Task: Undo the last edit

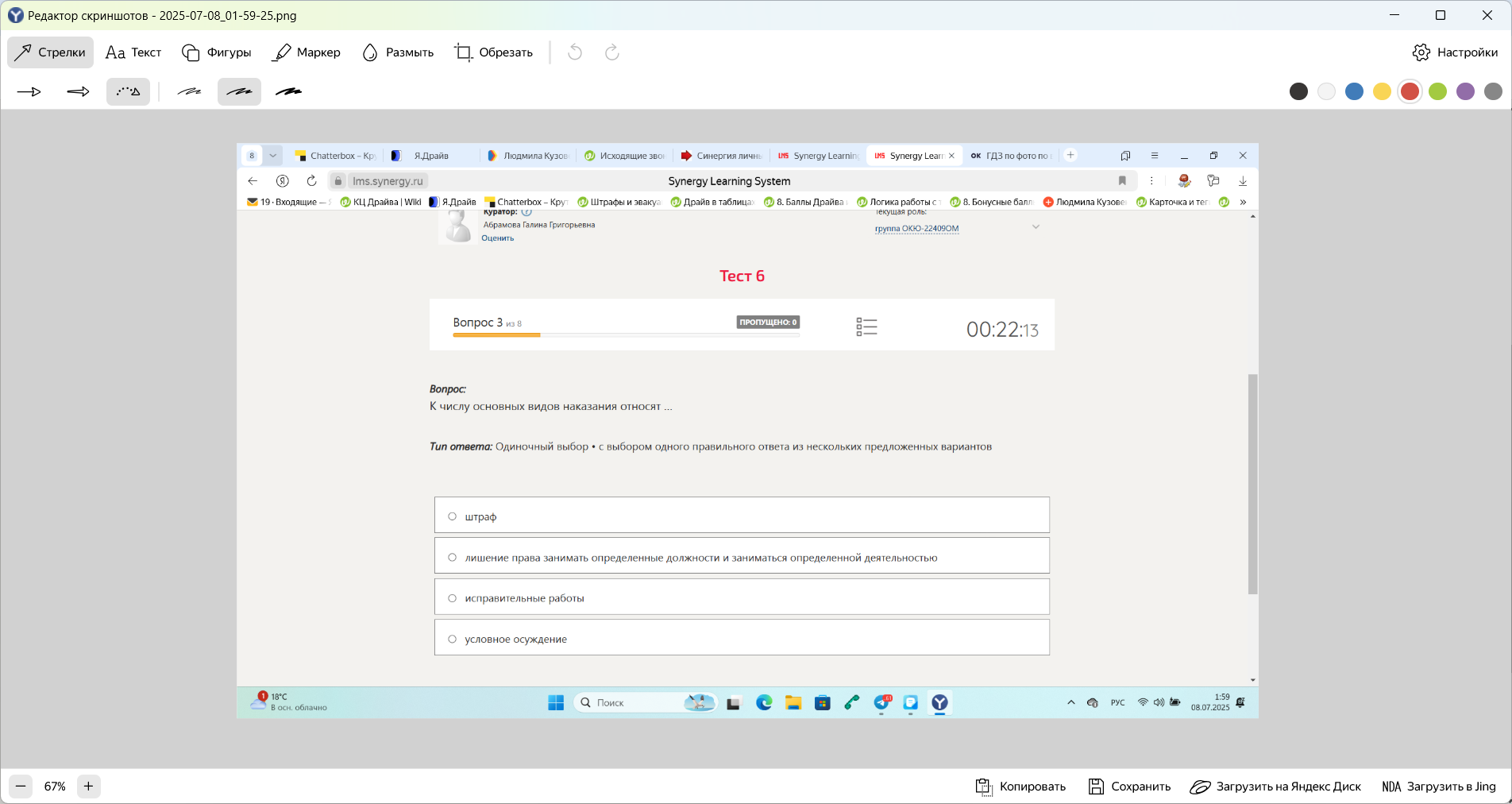Action: [575, 52]
